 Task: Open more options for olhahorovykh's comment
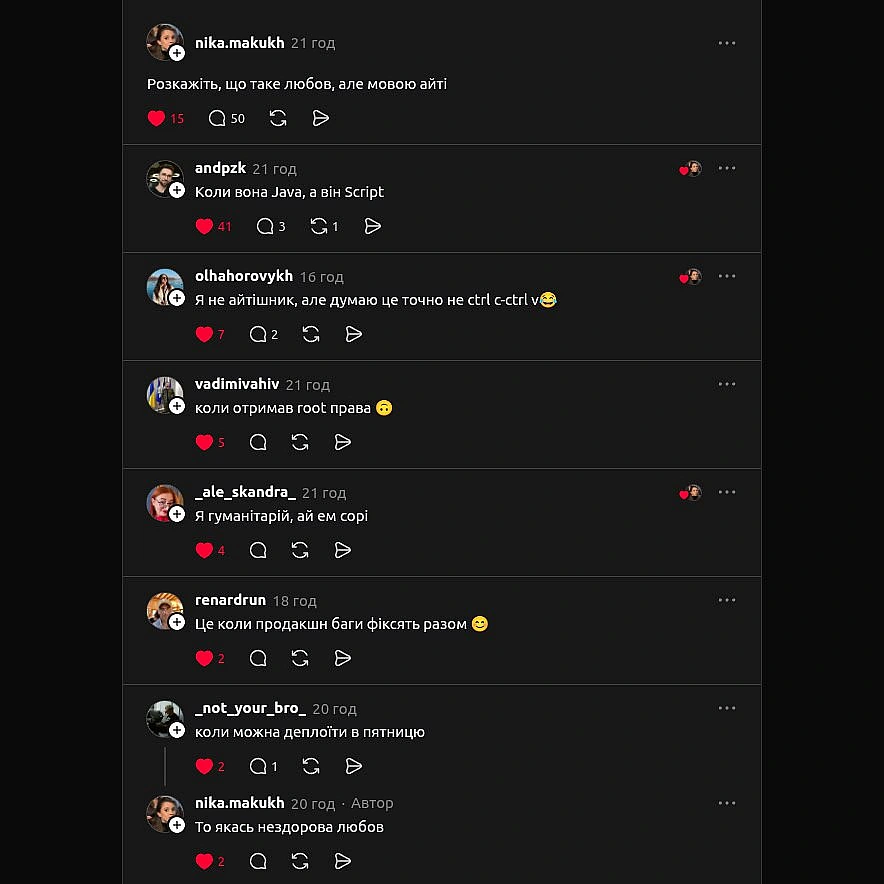click(727, 276)
